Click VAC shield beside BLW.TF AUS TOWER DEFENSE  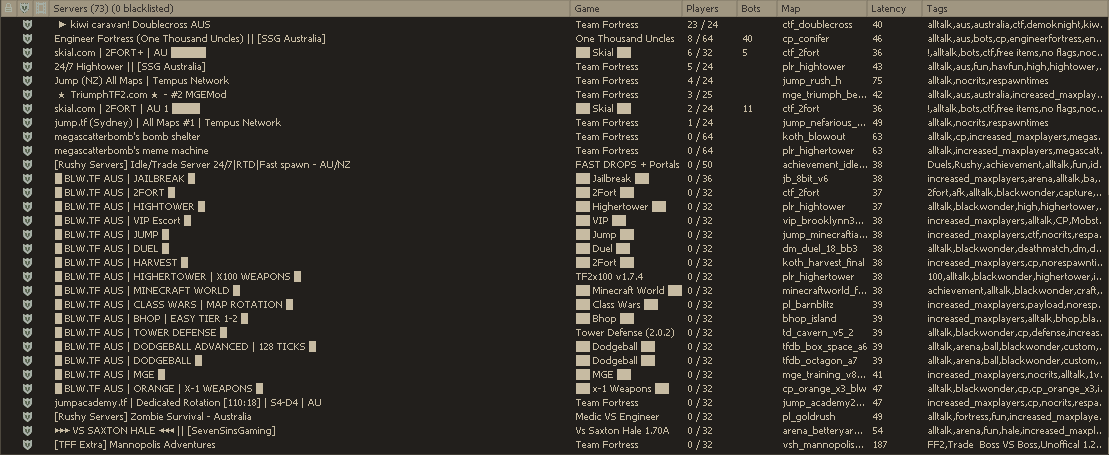click(27, 333)
